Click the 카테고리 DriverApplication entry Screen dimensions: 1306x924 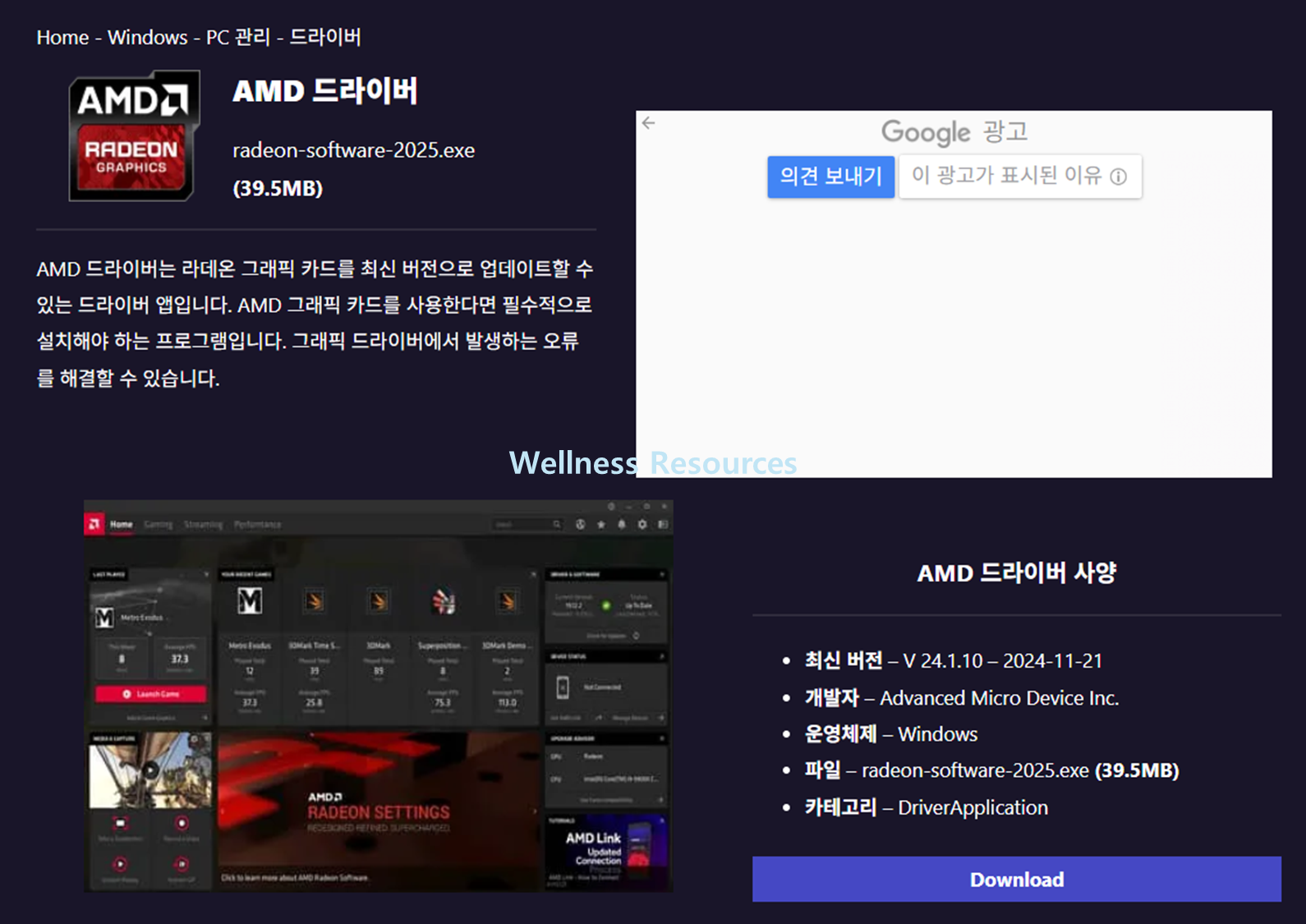tap(926, 807)
